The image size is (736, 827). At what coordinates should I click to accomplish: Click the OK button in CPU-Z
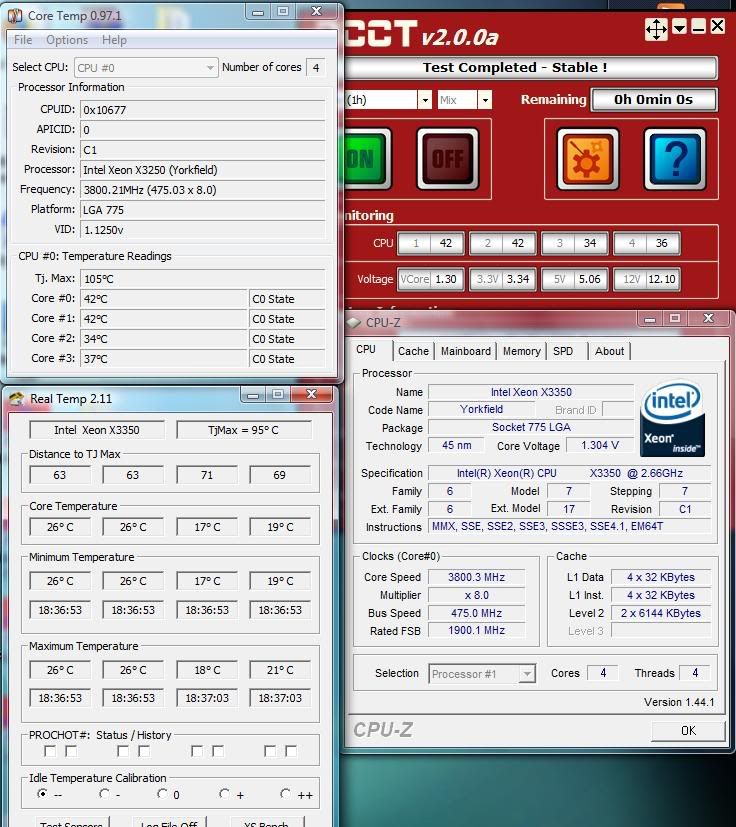(688, 730)
